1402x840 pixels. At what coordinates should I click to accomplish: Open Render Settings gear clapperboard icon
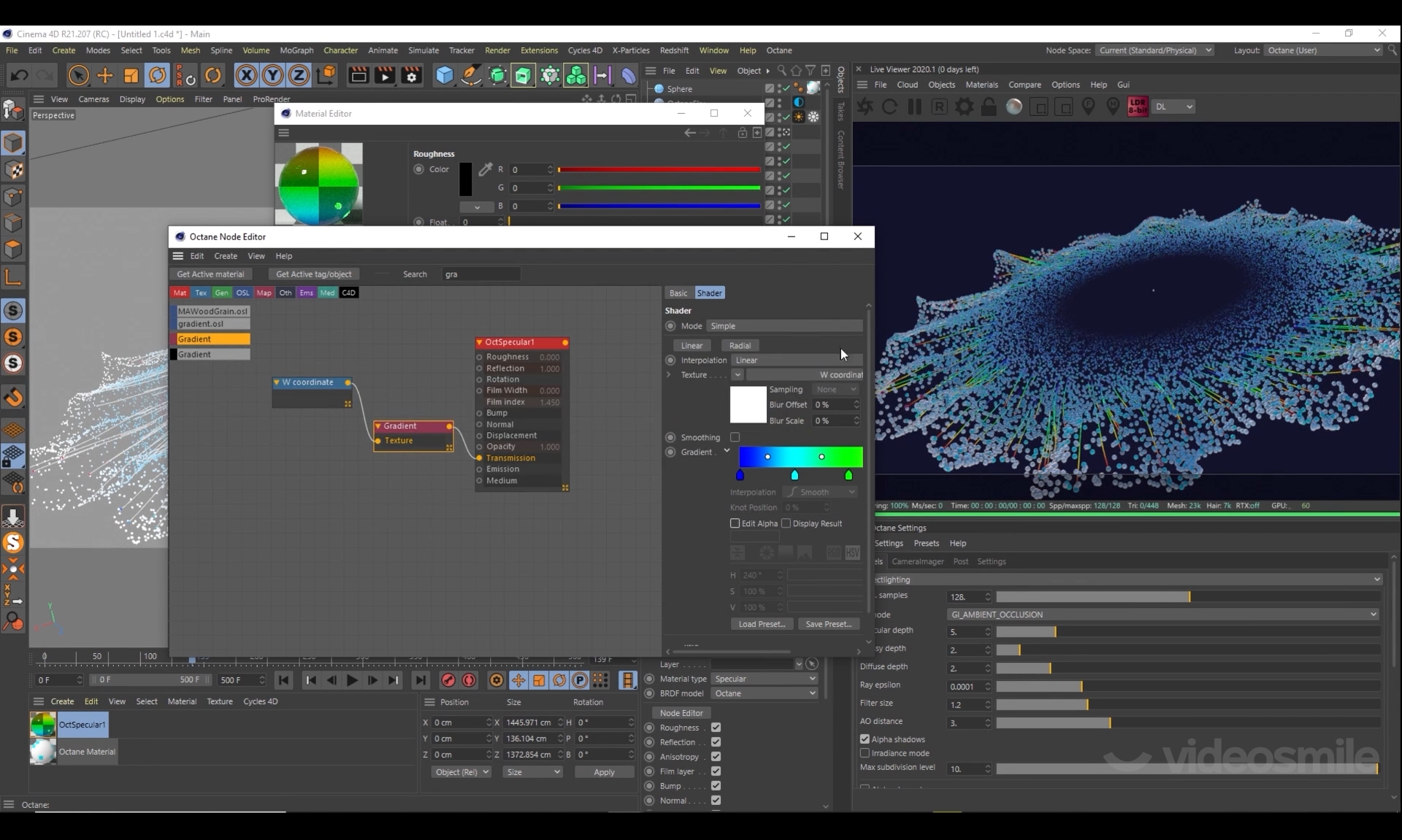(x=411, y=75)
